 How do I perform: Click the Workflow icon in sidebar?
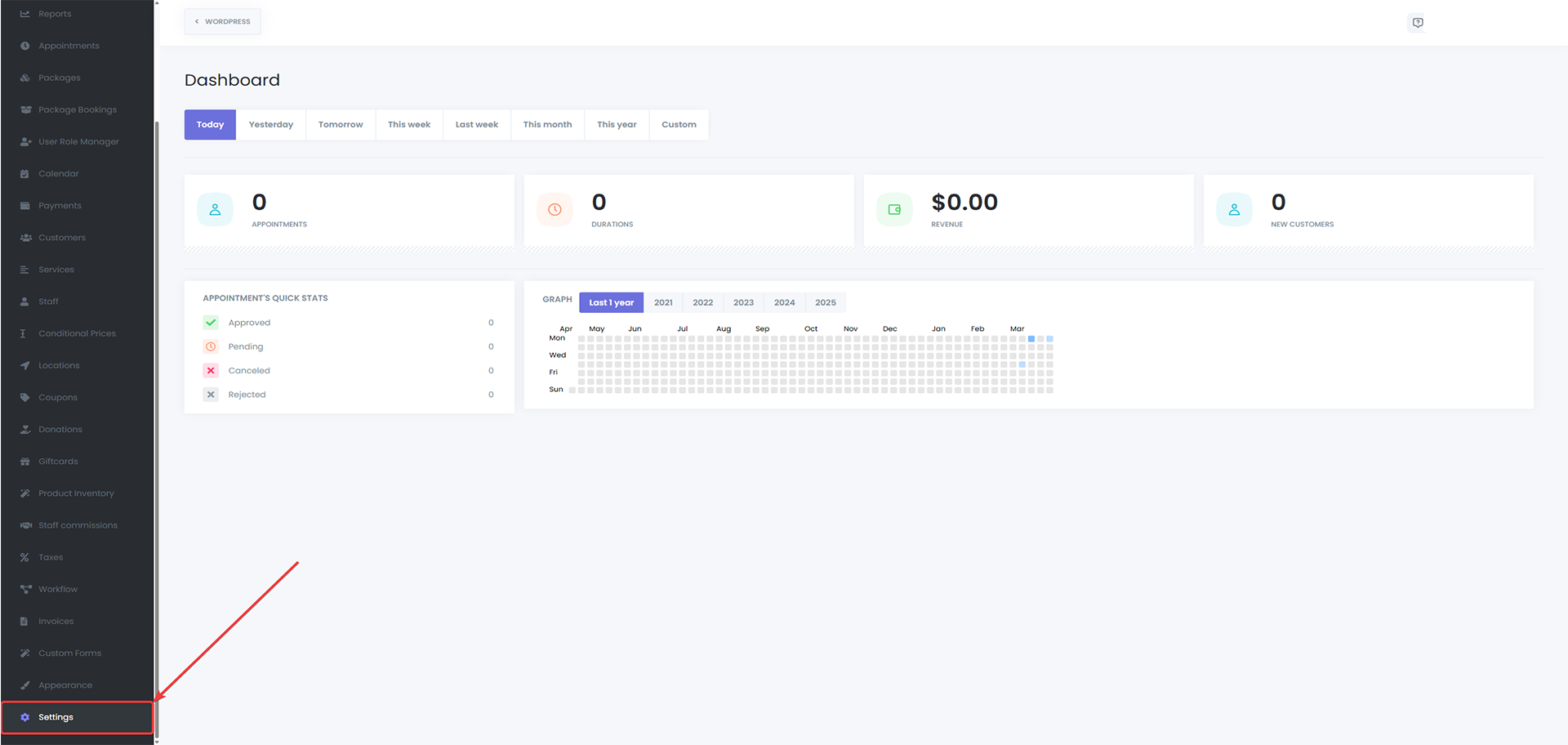(25, 589)
